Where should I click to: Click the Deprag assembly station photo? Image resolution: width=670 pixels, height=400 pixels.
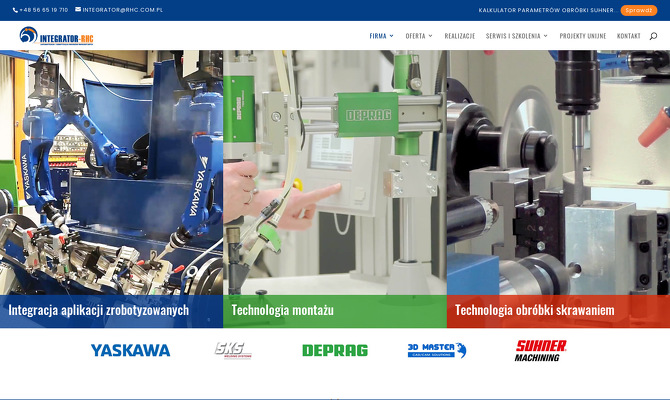[x=335, y=173]
